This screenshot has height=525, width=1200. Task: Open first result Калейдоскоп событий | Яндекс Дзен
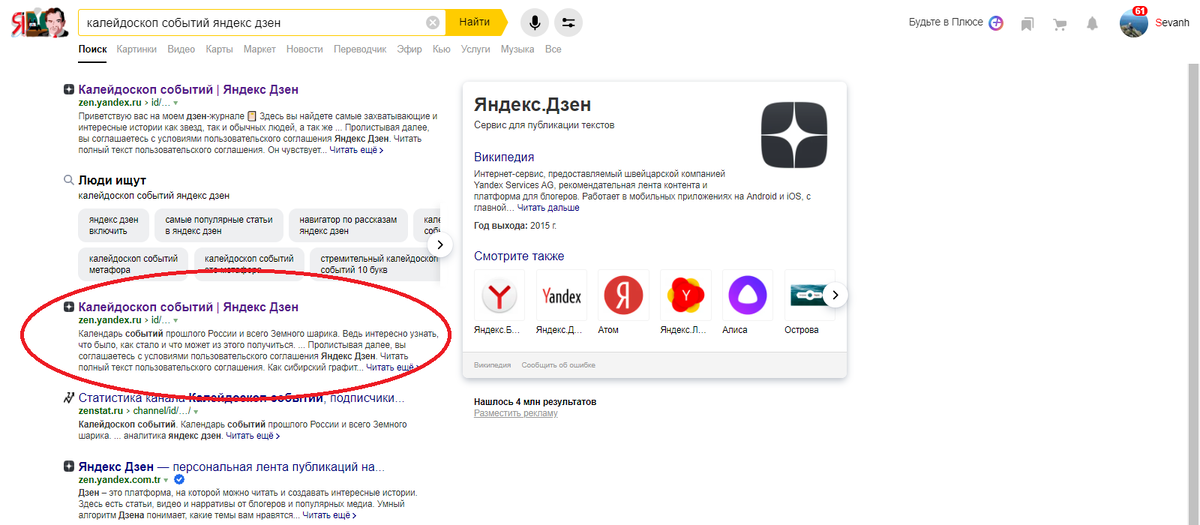click(x=188, y=89)
